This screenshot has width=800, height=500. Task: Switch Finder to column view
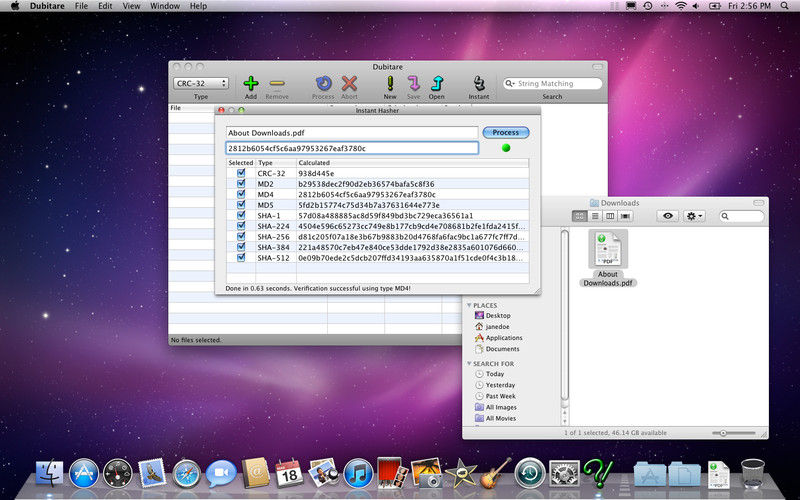tap(610, 216)
